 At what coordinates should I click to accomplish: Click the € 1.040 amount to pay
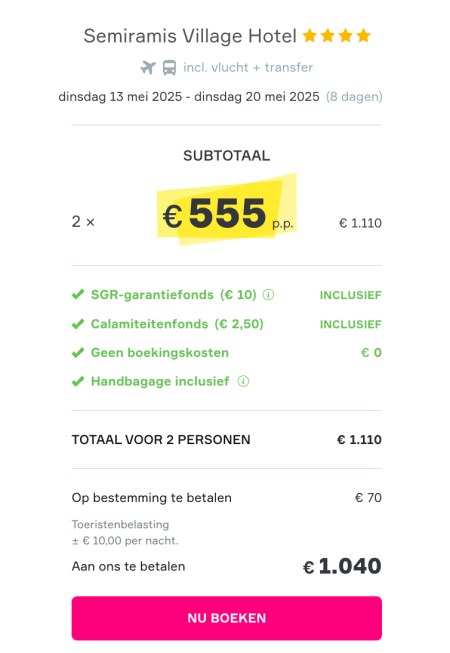tap(342, 566)
